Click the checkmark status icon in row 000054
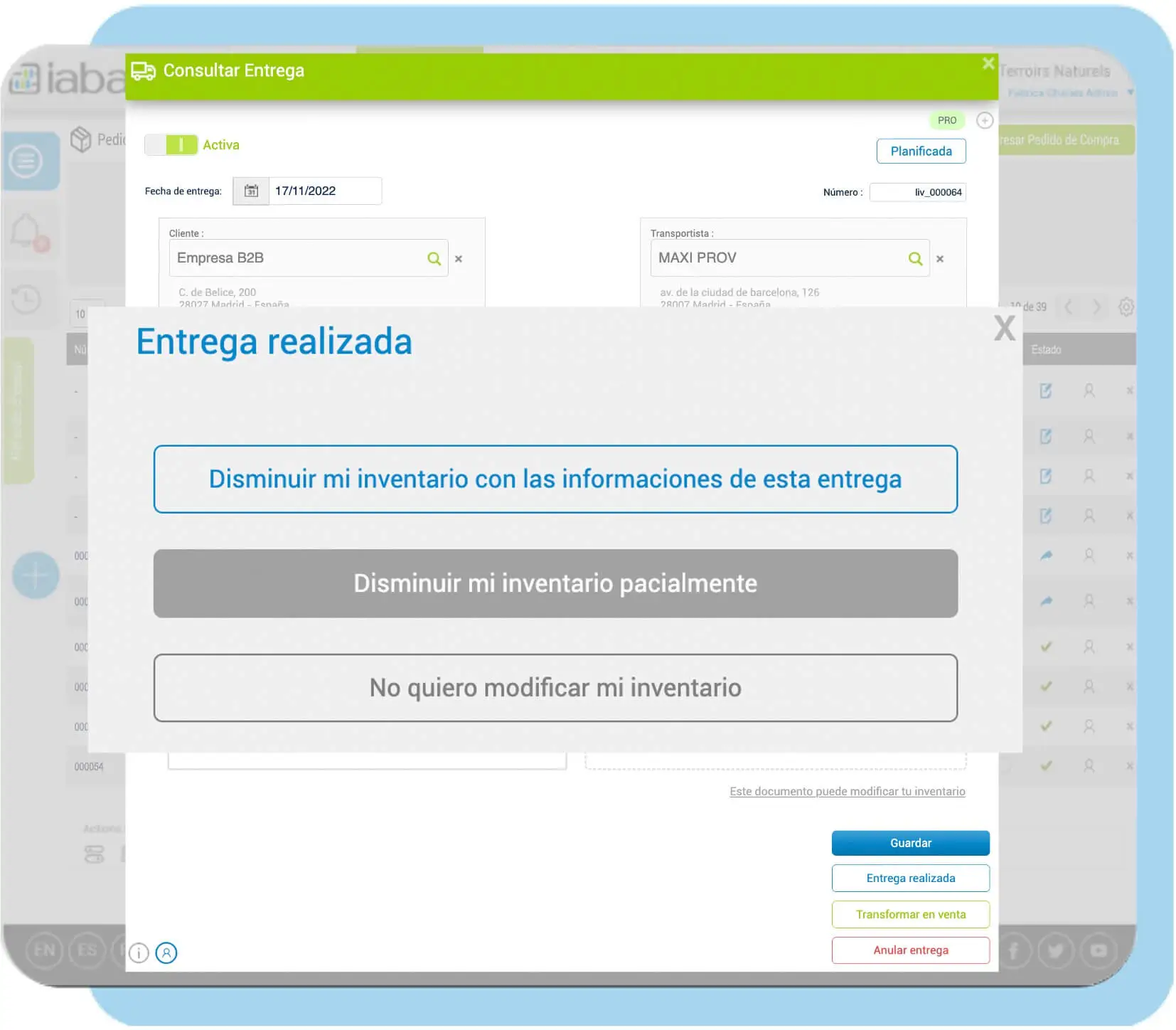 coord(1046,766)
